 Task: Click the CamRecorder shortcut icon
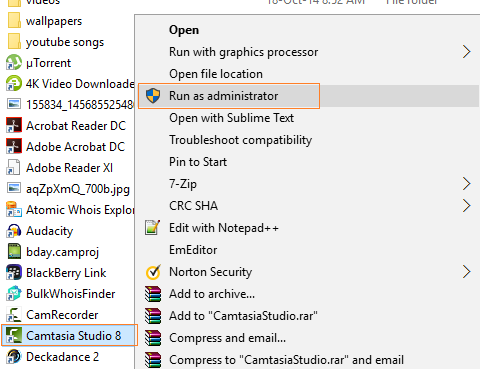(x=14, y=314)
